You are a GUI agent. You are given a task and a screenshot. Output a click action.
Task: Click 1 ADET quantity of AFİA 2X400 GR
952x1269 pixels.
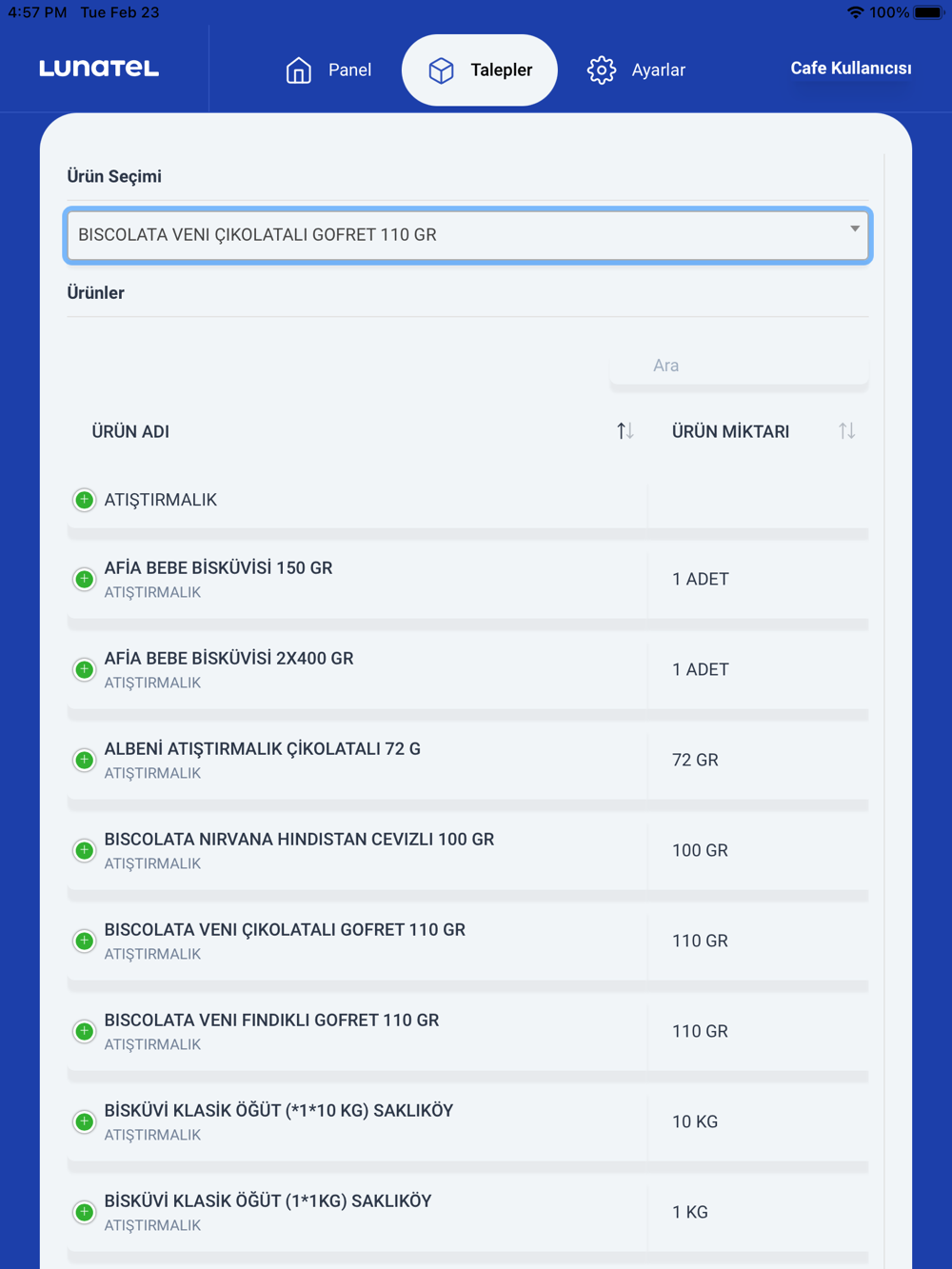coord(701,669)
